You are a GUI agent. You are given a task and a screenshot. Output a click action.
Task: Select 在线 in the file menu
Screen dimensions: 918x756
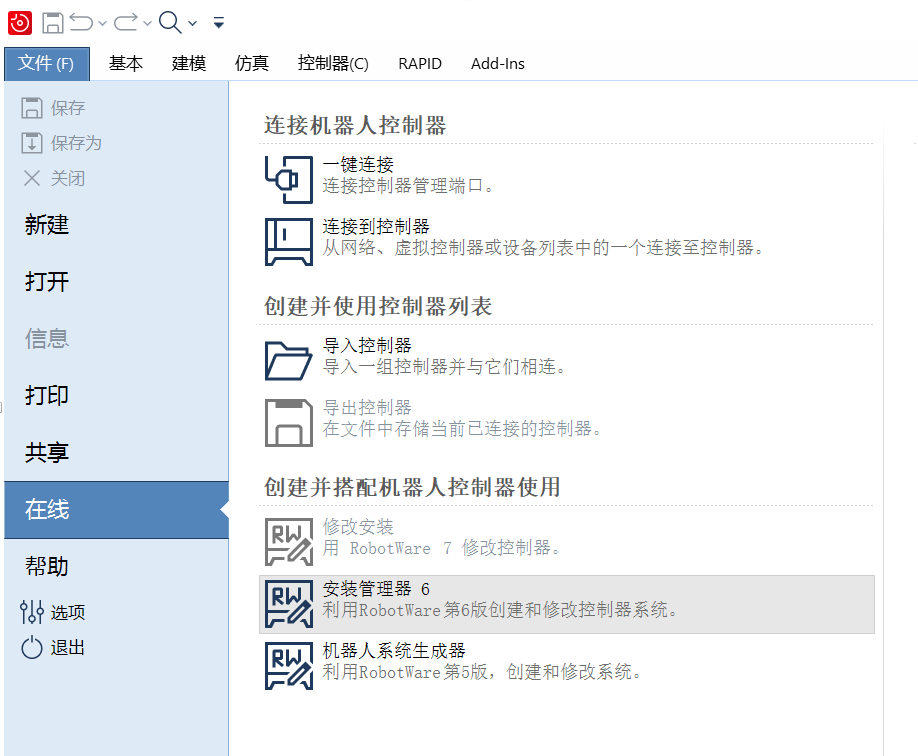tap(116, 509)
